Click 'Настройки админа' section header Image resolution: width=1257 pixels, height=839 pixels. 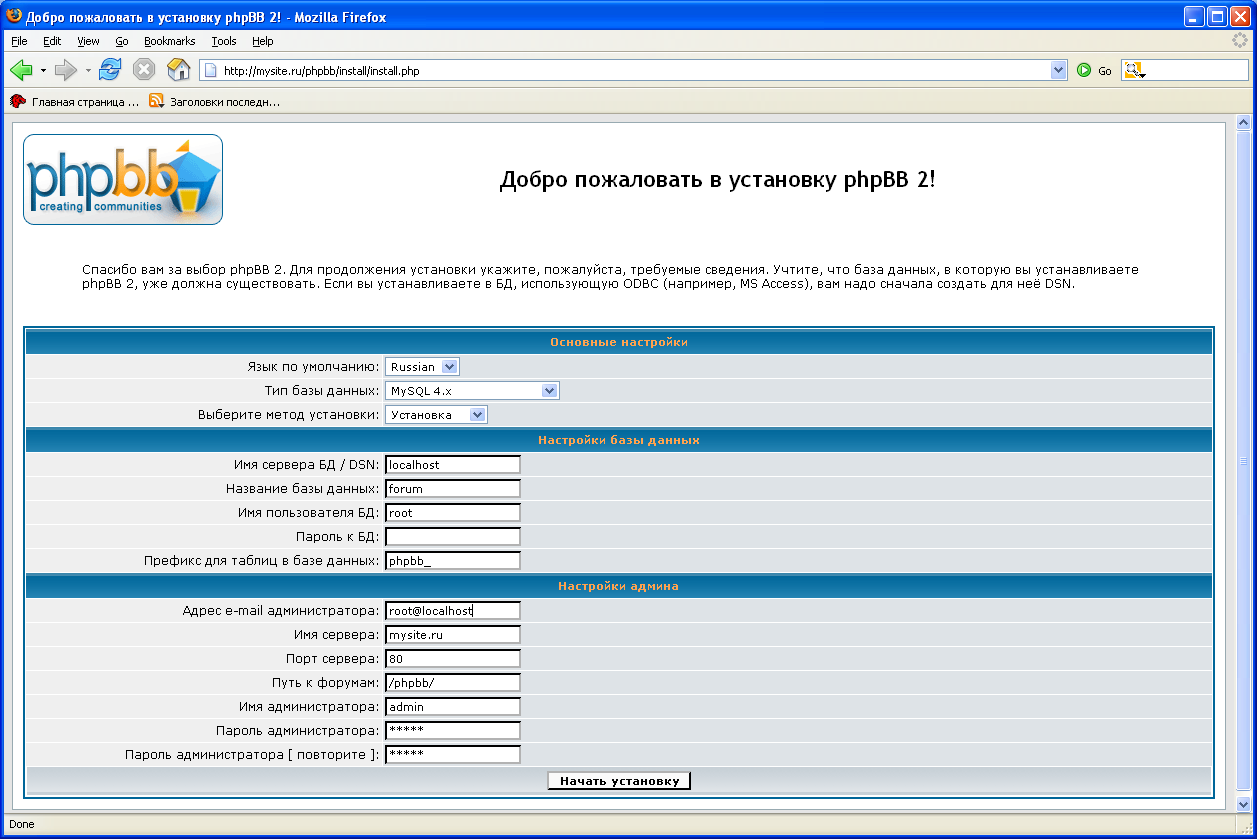(619, 586)
